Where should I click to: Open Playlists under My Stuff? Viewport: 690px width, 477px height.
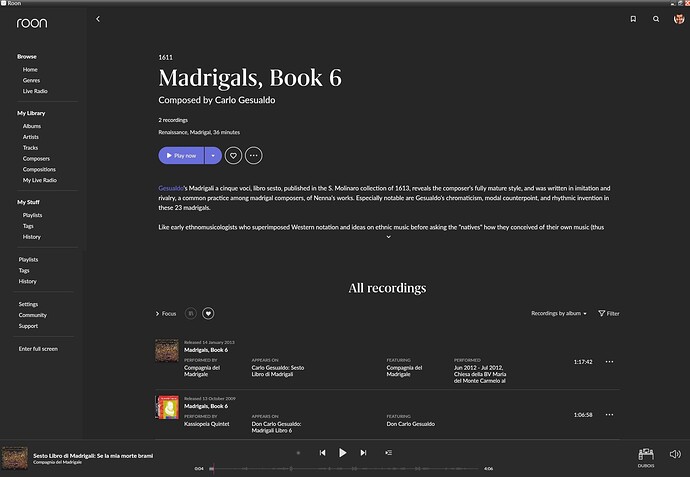33,215
